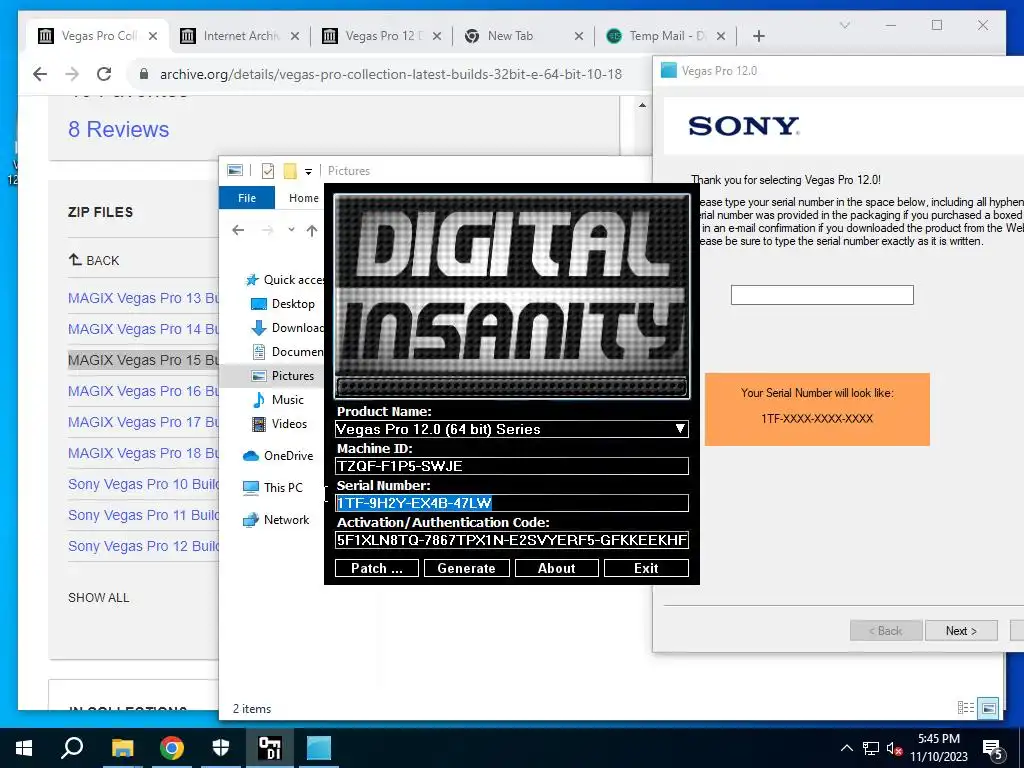The height and width of the screenshot is (768, 1024).
Task: Click New Folder icon in Explorer title bar
Action: 290,171
